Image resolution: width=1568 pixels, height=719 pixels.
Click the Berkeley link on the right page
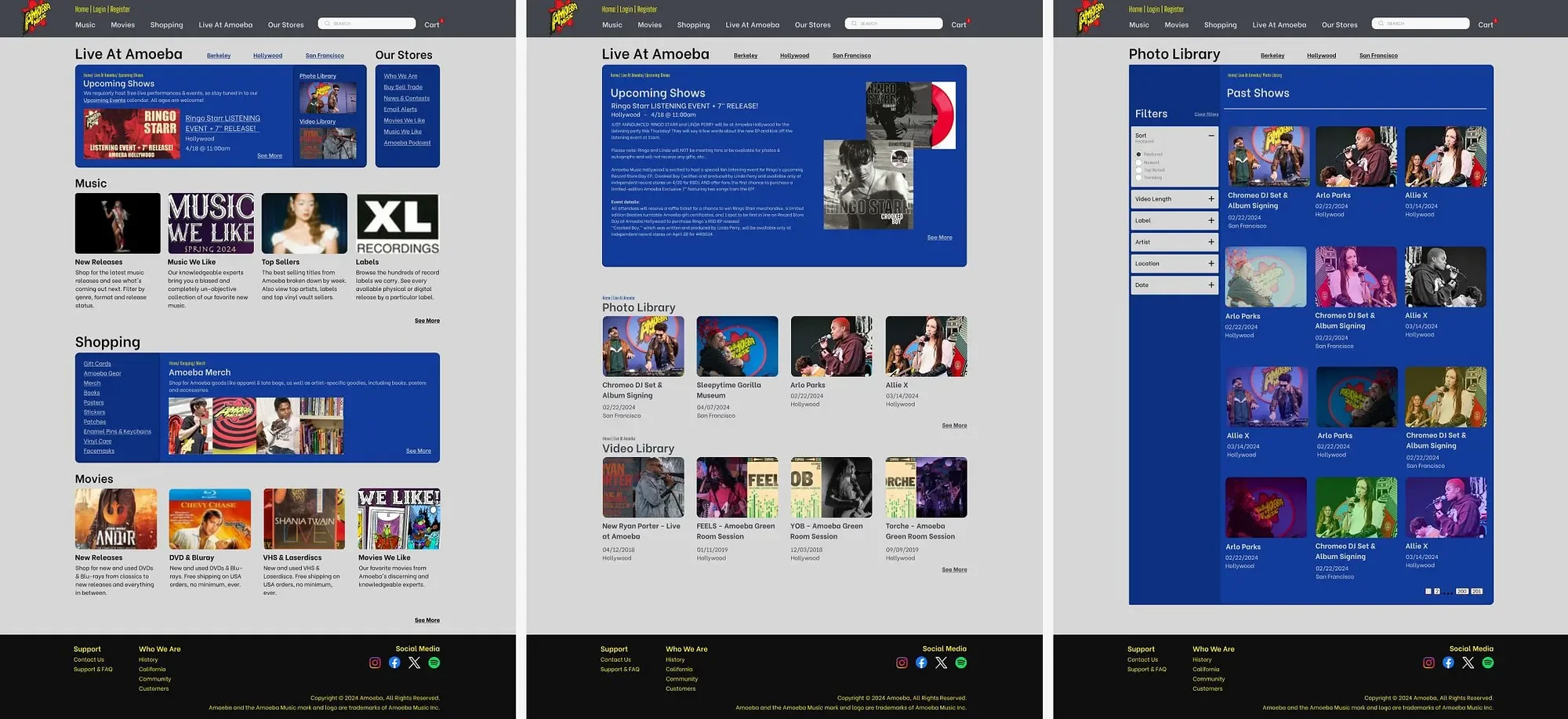(1272, 56)
